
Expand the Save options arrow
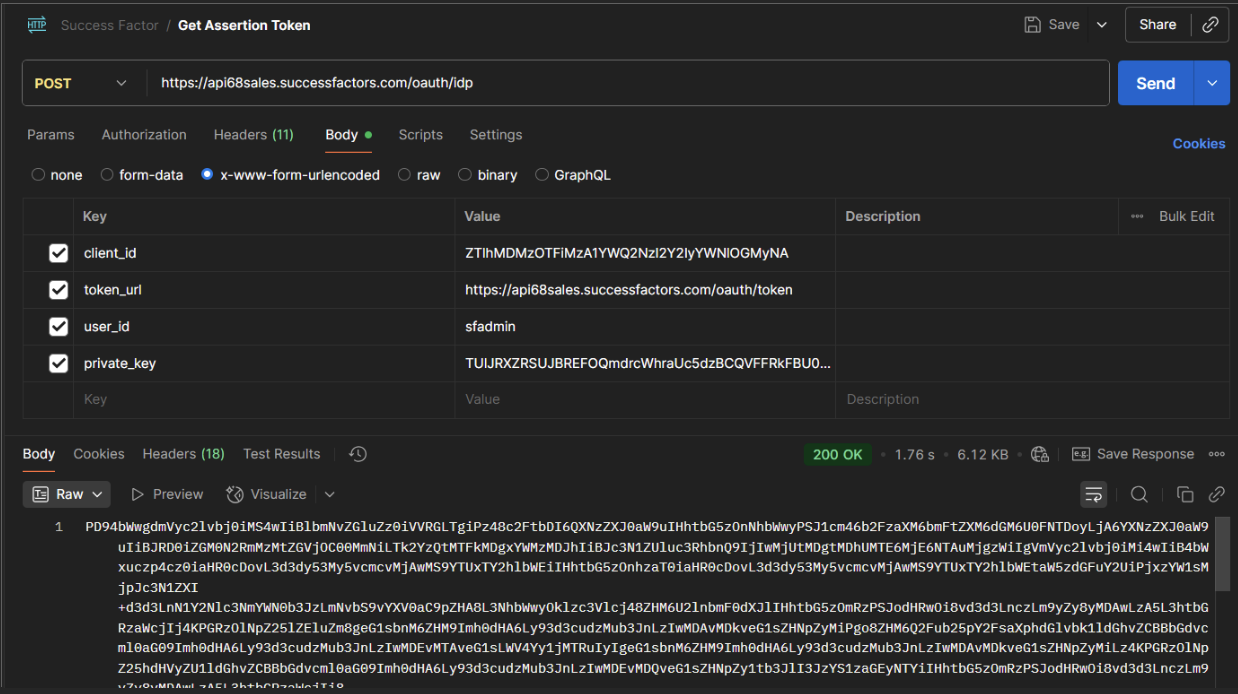pyautogui.click(x=1102, y=25)
